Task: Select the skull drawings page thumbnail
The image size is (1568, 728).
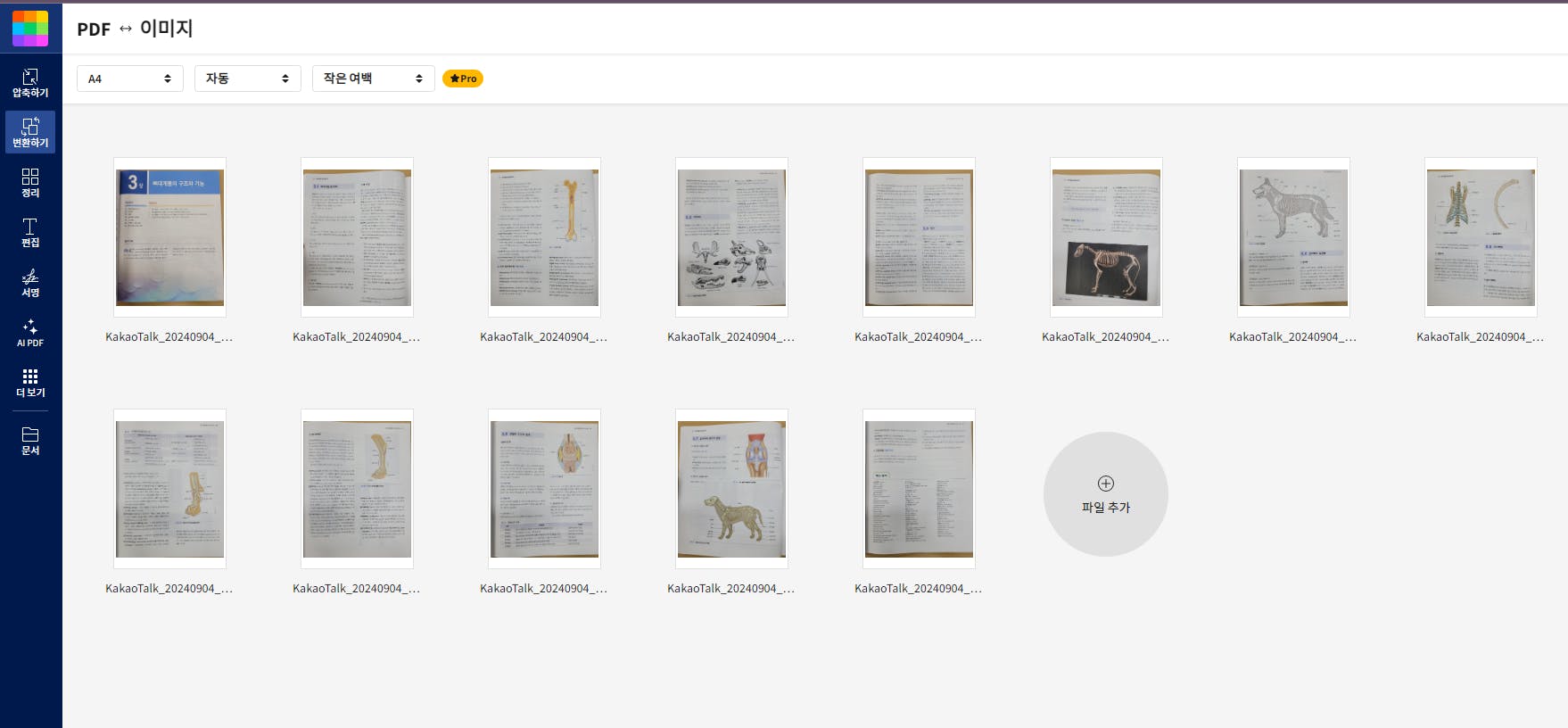Action: click(x=731, y=237)
